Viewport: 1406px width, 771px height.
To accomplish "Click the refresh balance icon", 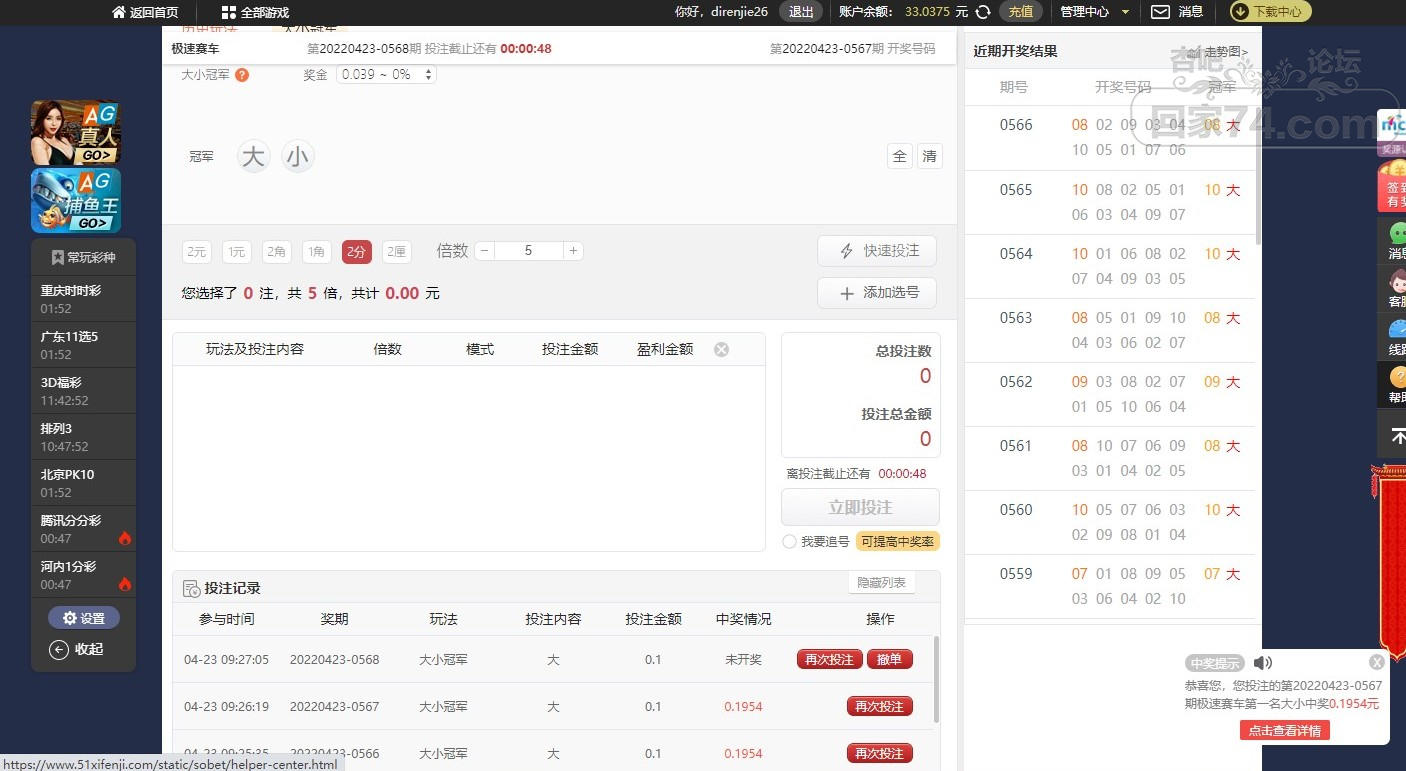I will 983,12.
